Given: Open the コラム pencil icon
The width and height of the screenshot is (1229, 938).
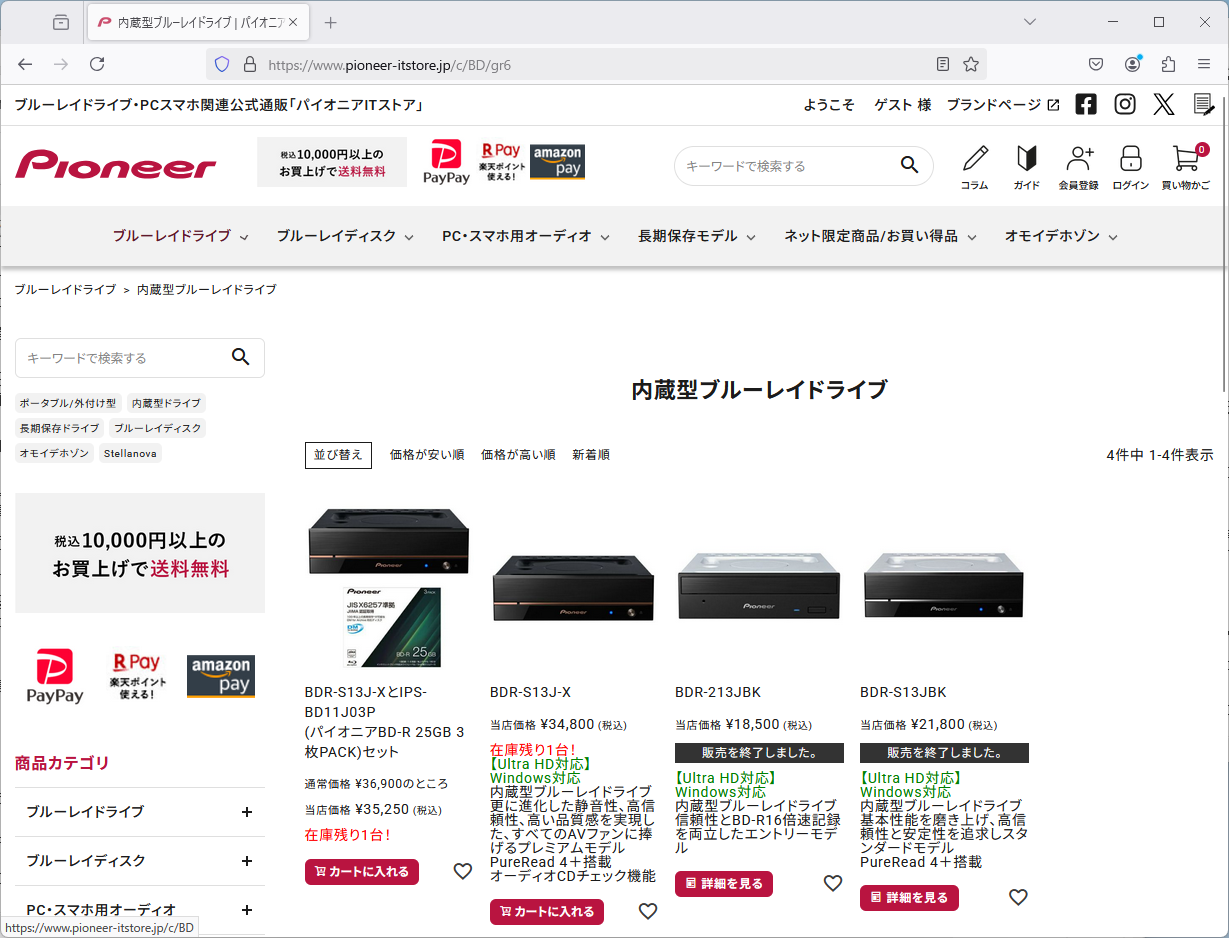Looking at the screenshot, I should [x=974, y=167].
